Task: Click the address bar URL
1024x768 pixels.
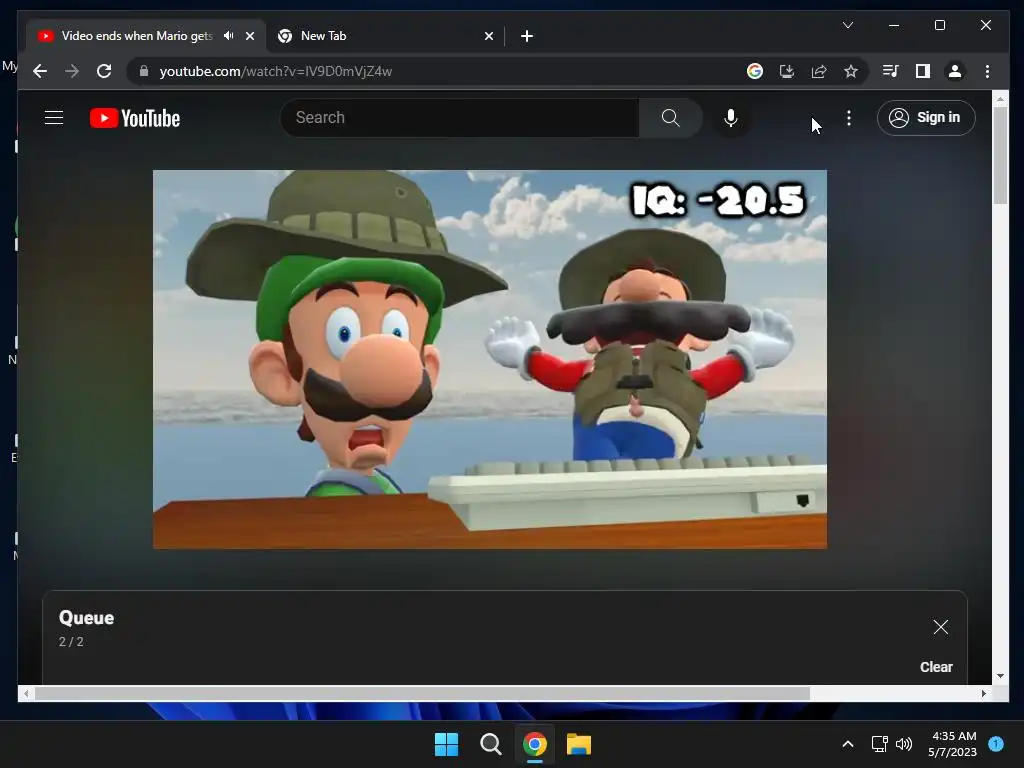Action: pyautogui.click(x=276, y=71)
